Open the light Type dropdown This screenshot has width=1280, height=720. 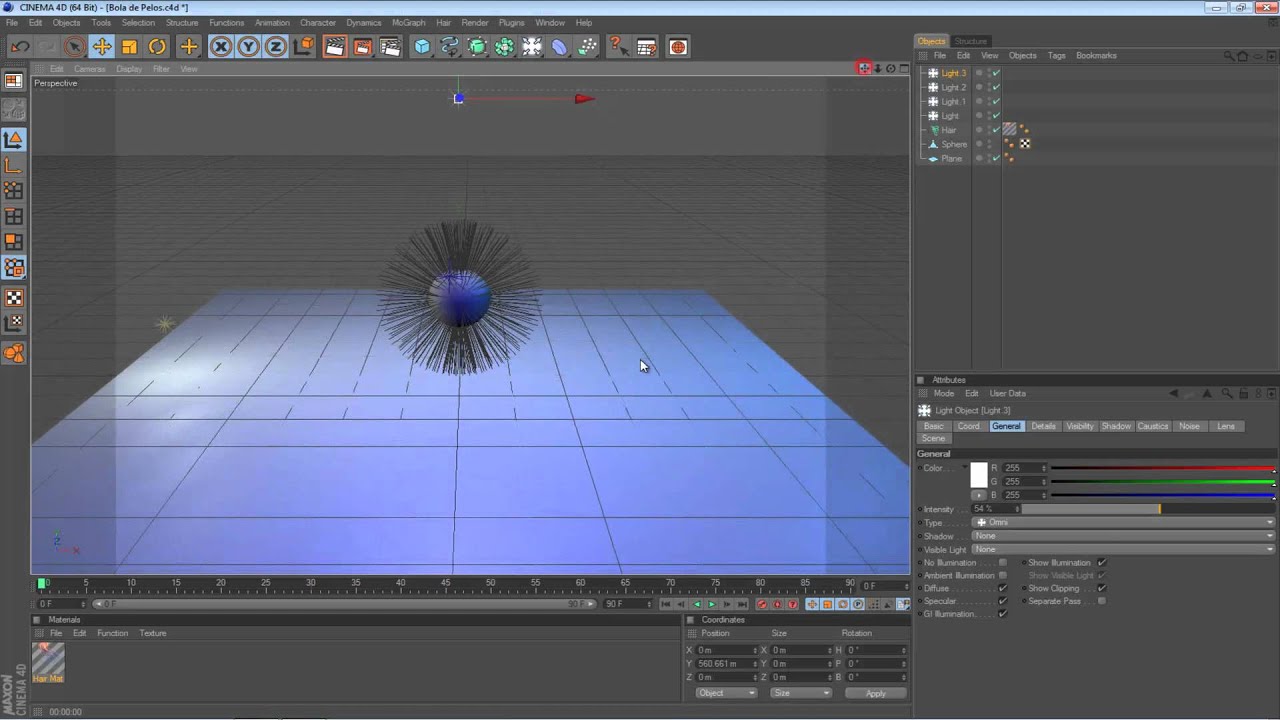coord(1124,523)
